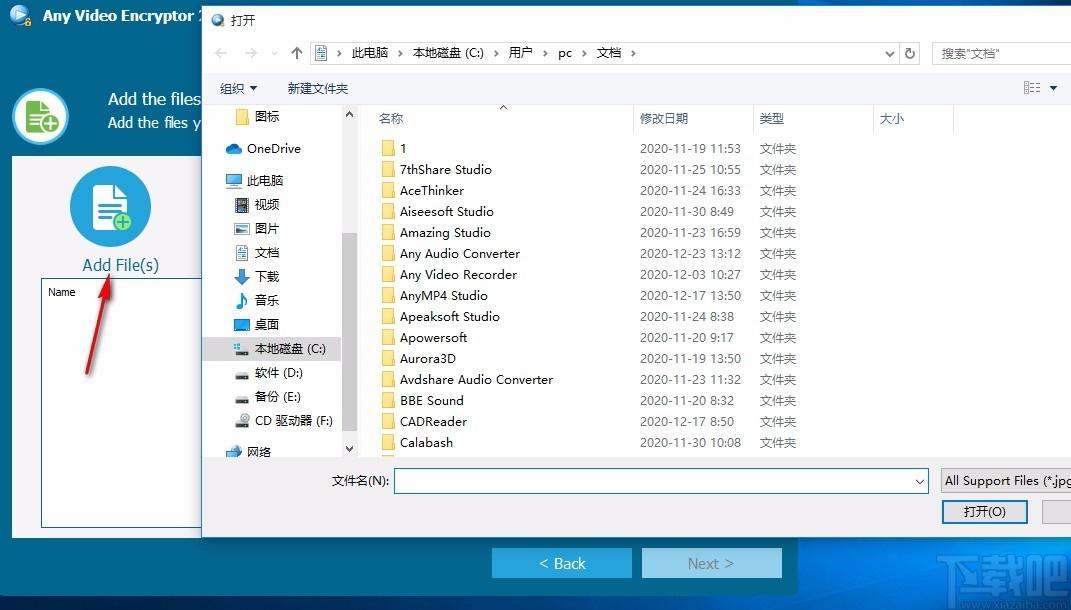Refresh the current folder view

910,53
